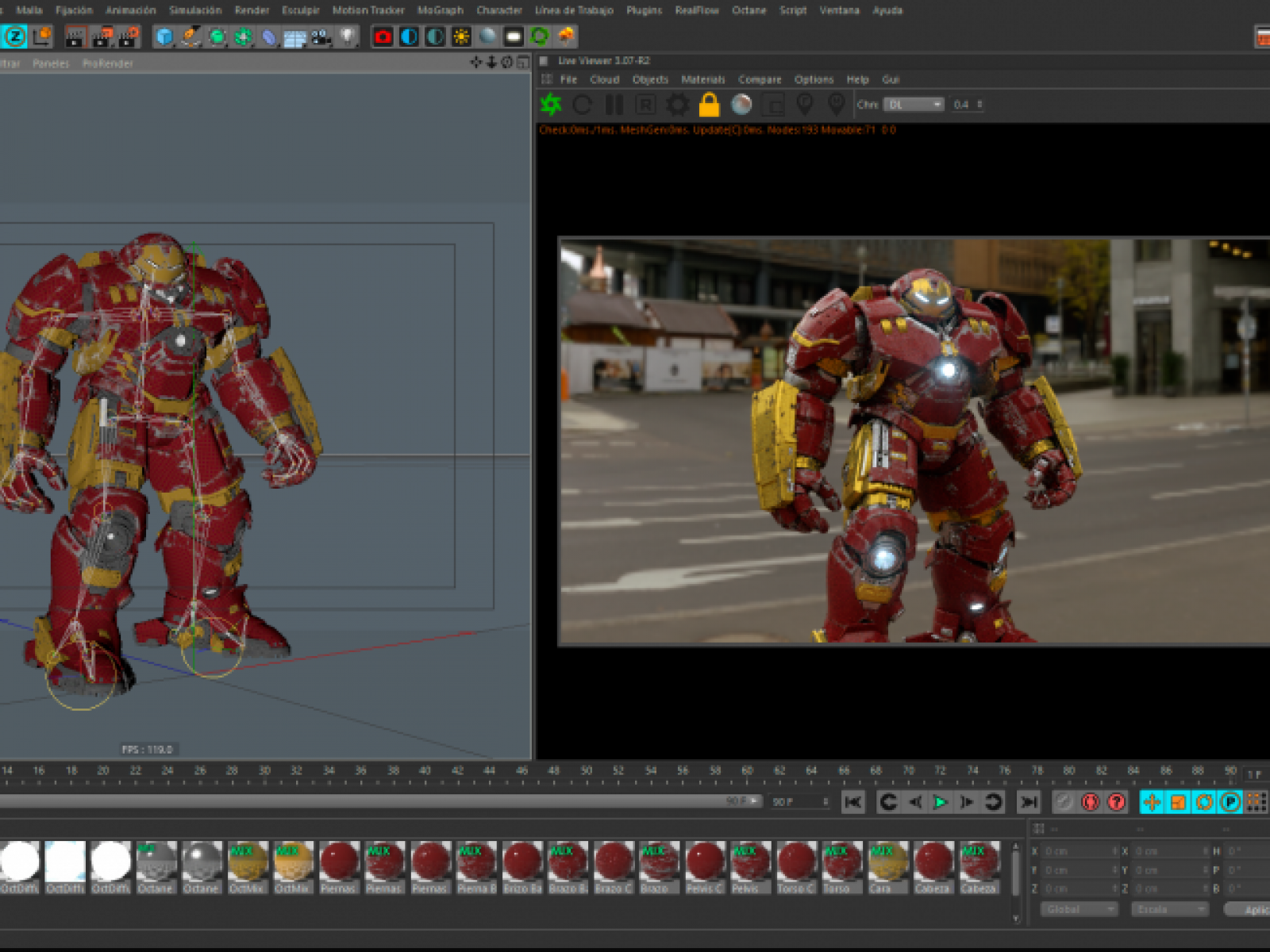Image resolution: width=1270 pixels, height=952 pixels.
Task: Render the active view clapperboard icon
Action: [x=75, y=36]
